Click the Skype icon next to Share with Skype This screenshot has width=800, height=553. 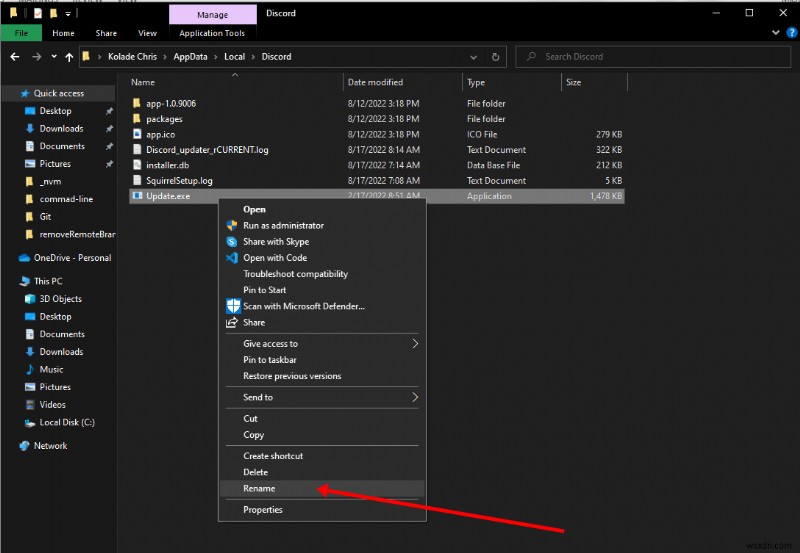pos(232,241)
